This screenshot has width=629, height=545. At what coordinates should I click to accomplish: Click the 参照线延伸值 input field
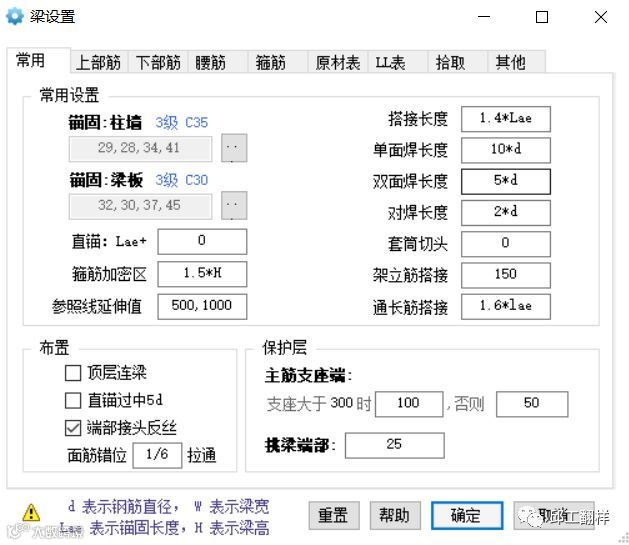(x=202, y=306)
